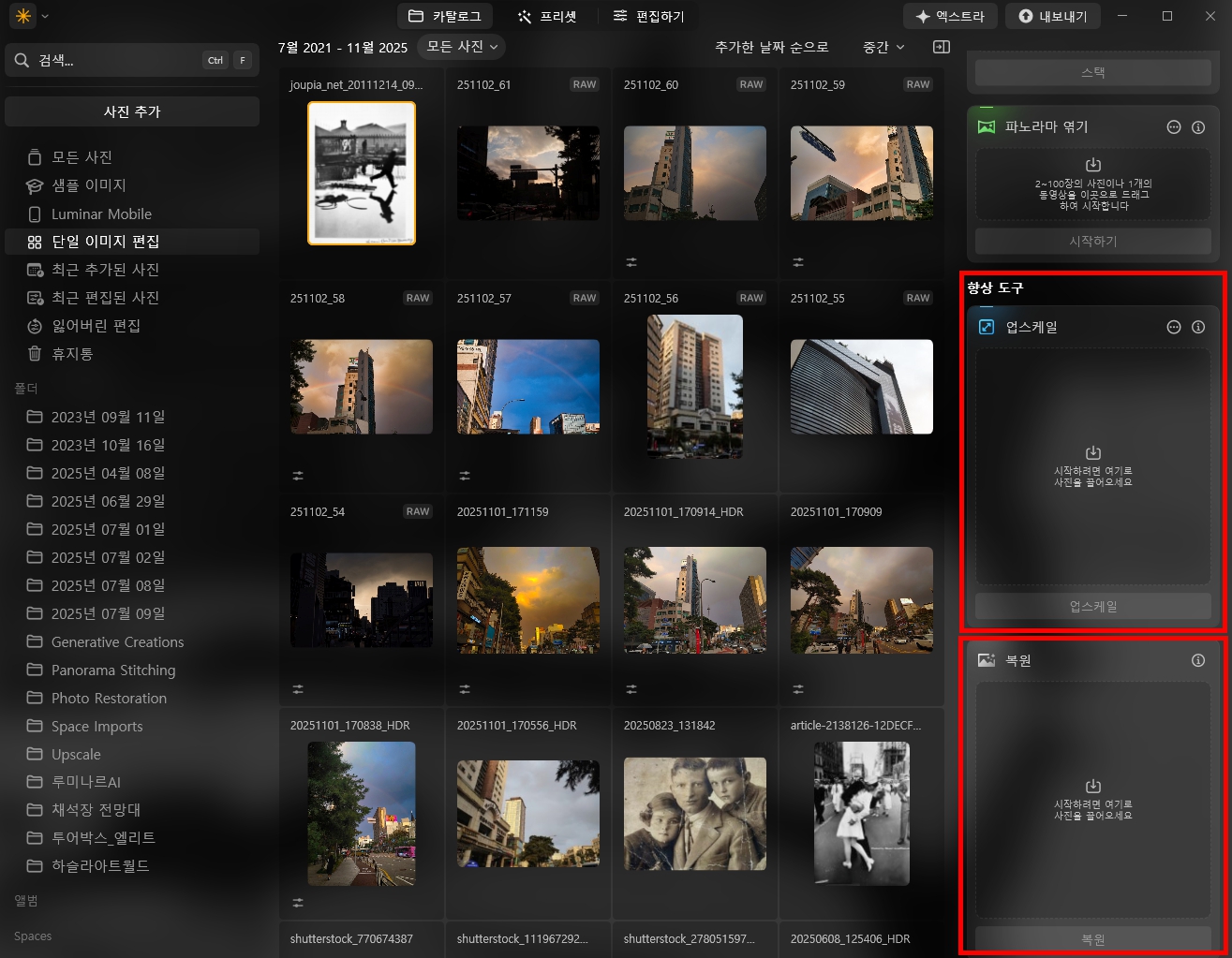Select the joupia_net_20111214 thumbnail
1232x958 pixels.
click(x=362, y=173)
